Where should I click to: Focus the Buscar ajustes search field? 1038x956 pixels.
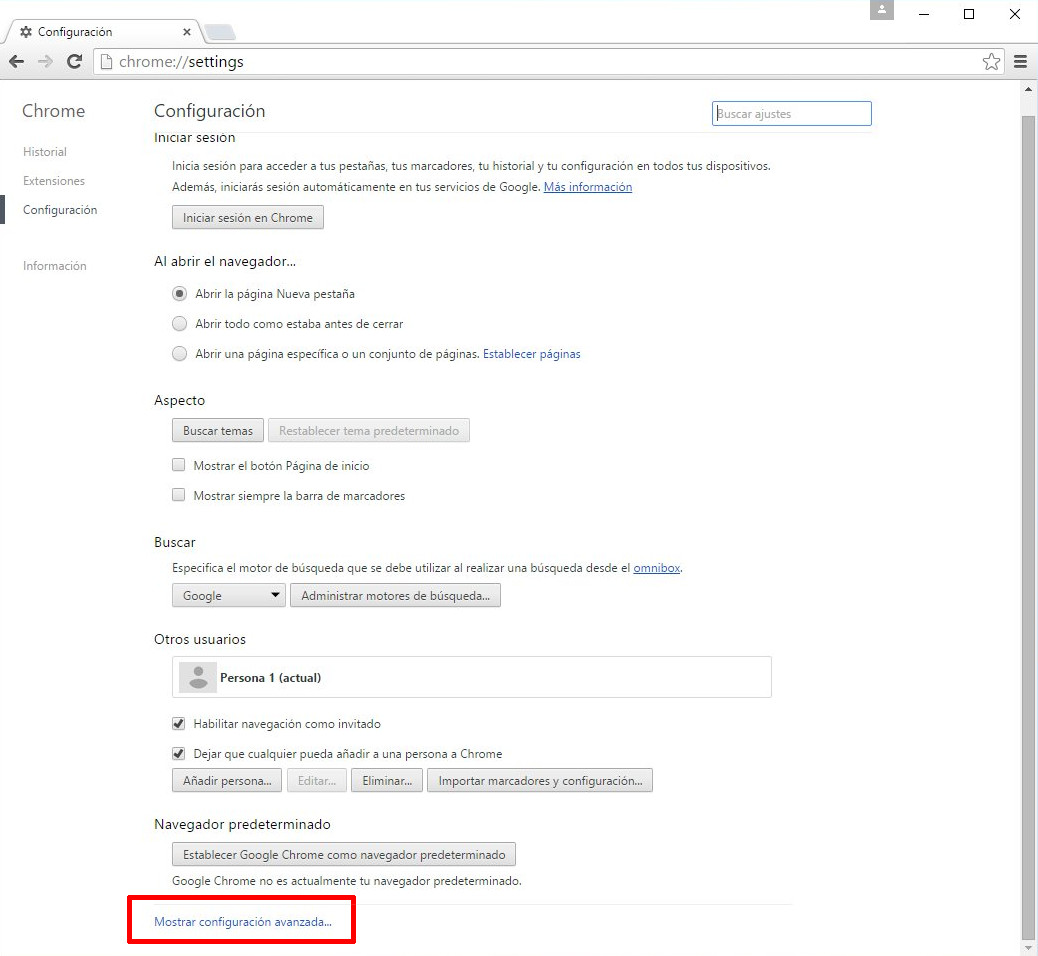coord(792,113)
